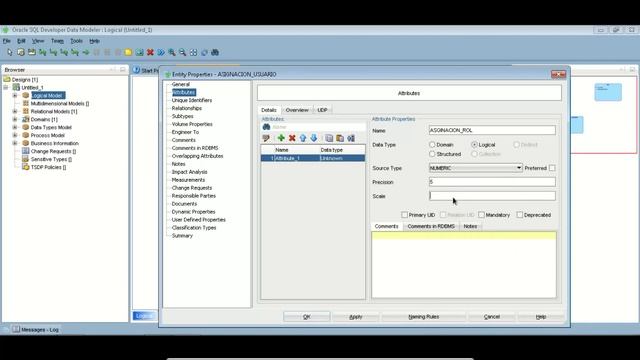
Task: Click the New Picture toolbar icon
Action: (x=139, y=52)
